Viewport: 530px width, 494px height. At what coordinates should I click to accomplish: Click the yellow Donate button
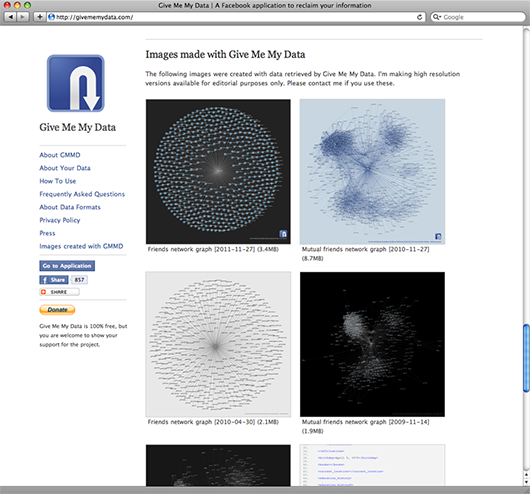click(x=57, y=310)
